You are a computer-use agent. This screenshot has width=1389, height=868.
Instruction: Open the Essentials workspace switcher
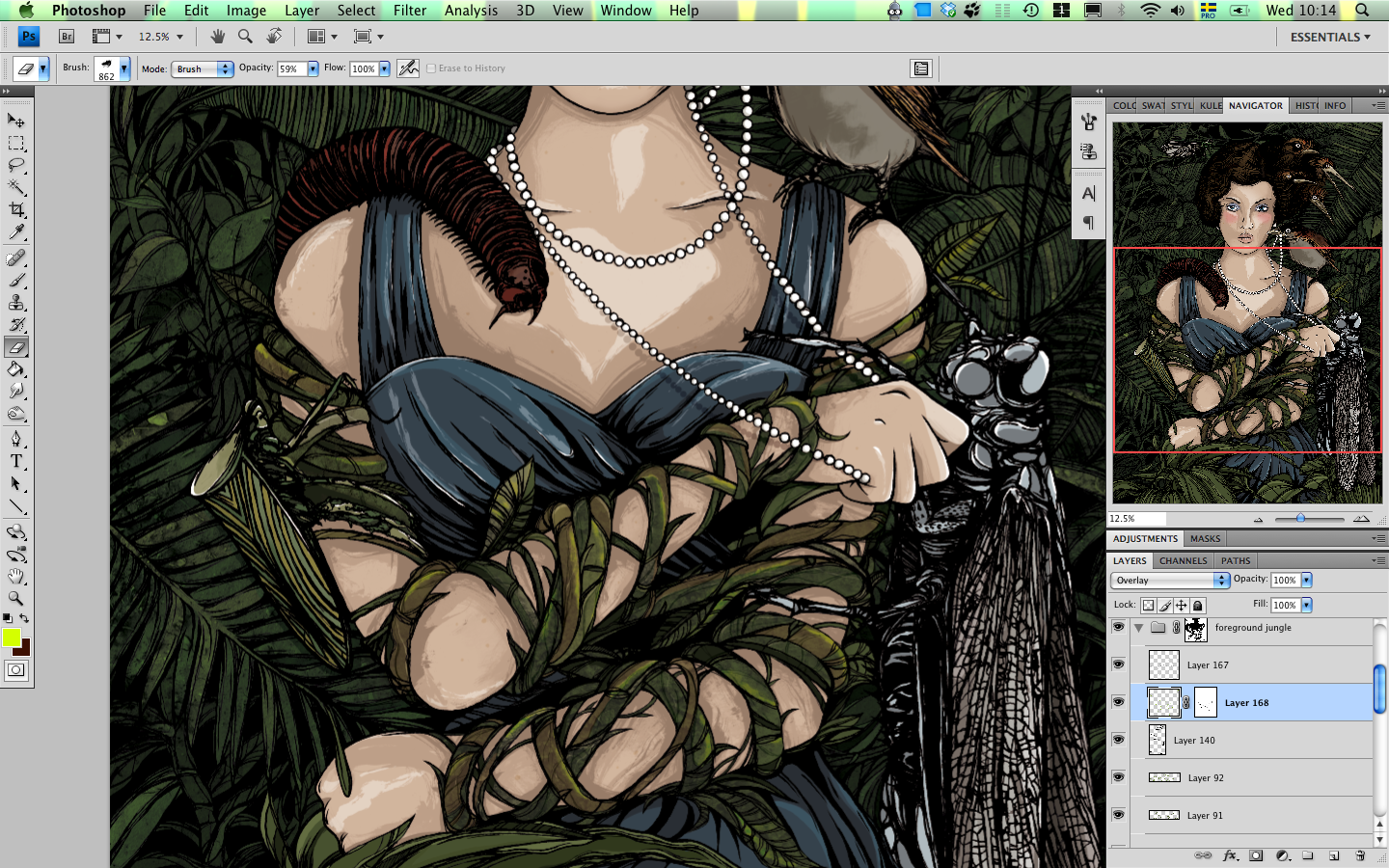coord(1330,37)
